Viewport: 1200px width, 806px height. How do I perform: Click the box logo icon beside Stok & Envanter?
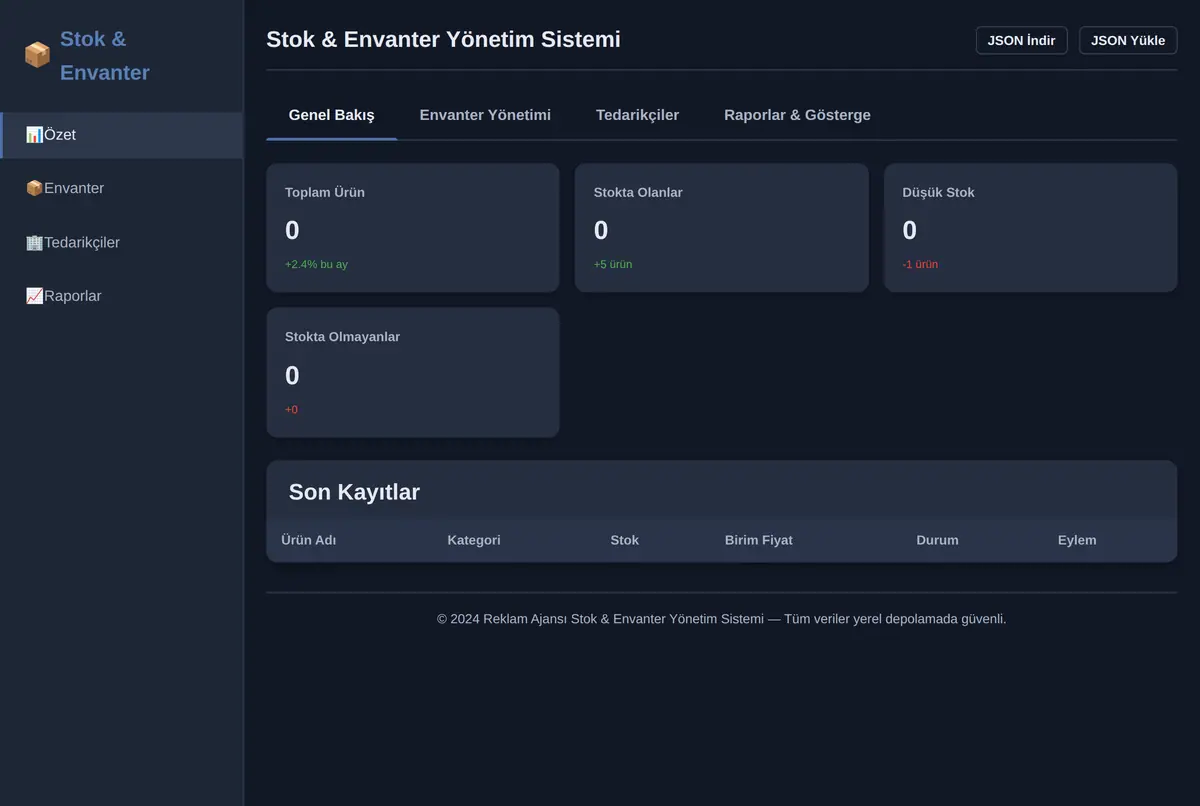[x=37, y=55]
